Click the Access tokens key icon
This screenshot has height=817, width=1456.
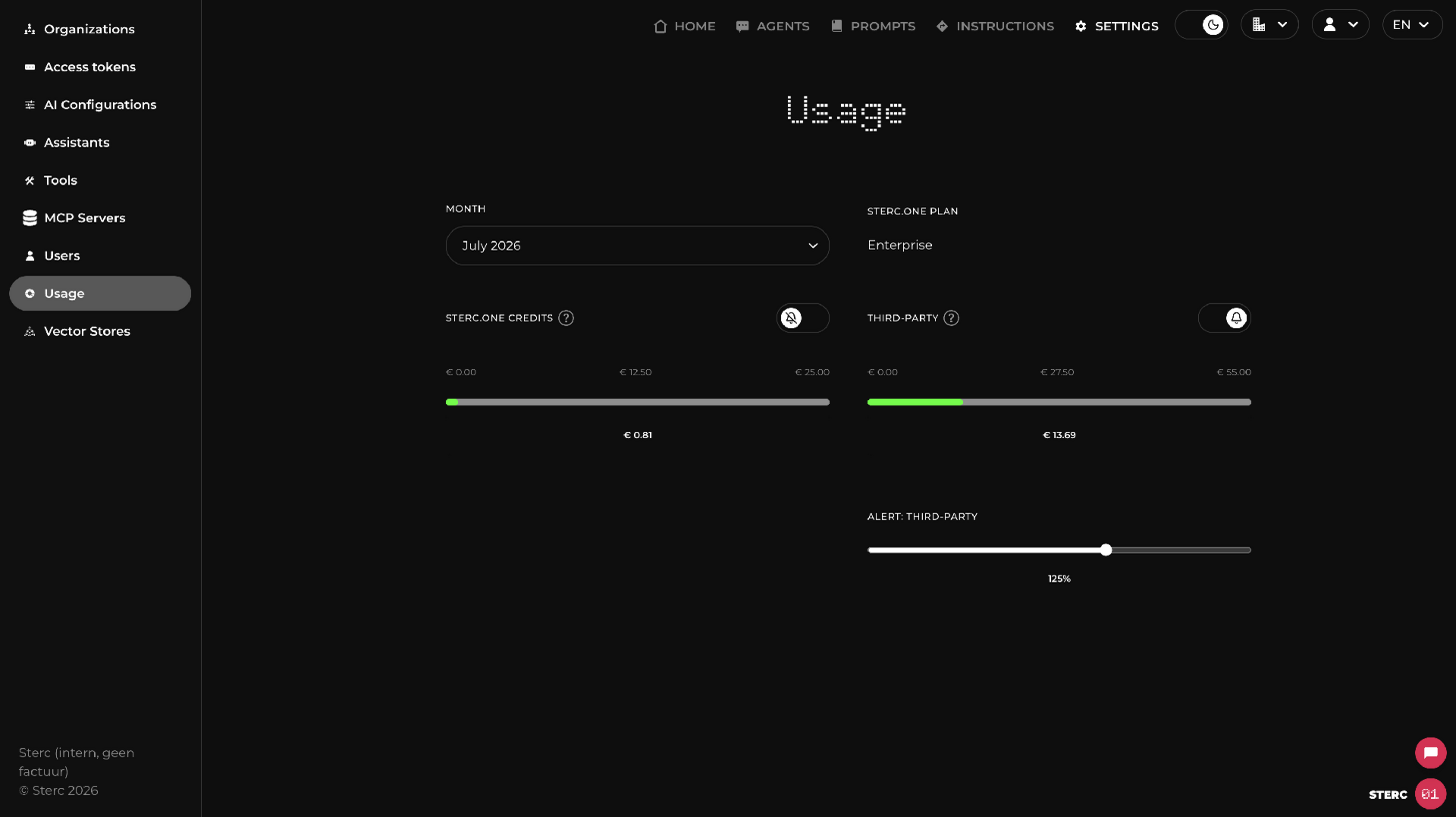30,67
